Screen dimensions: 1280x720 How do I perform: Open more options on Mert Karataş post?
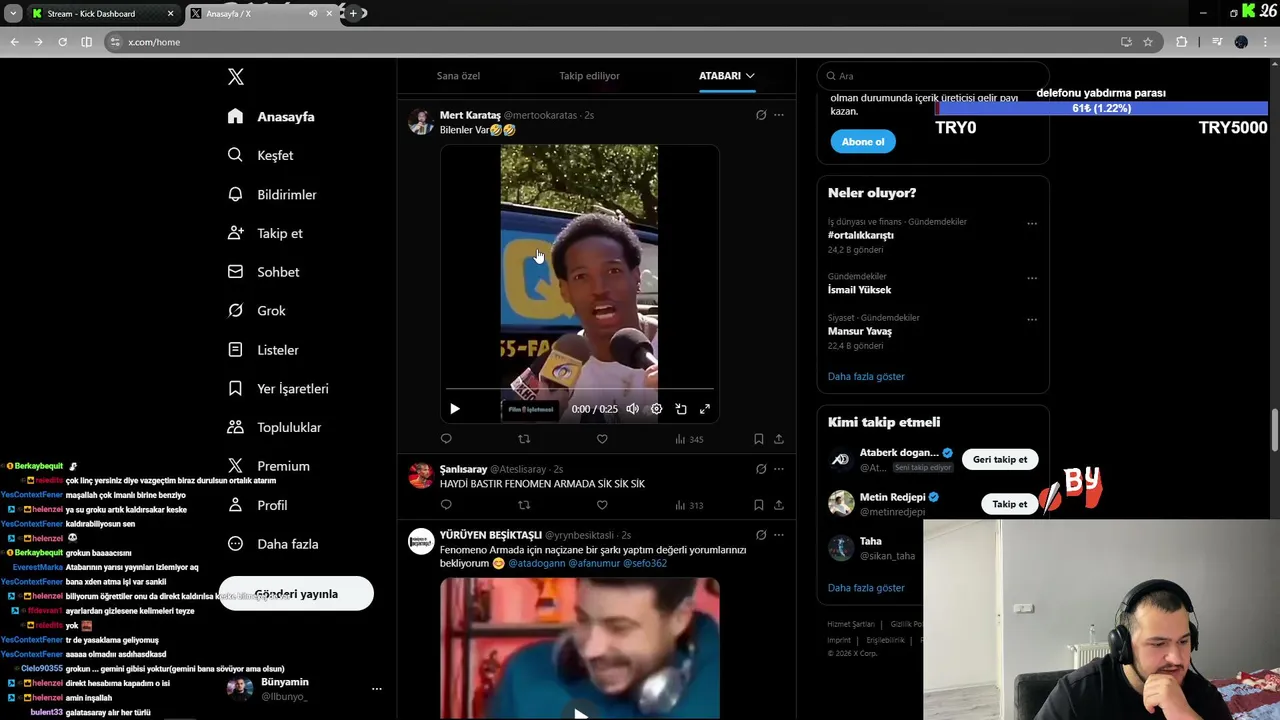tap(779, 115)
